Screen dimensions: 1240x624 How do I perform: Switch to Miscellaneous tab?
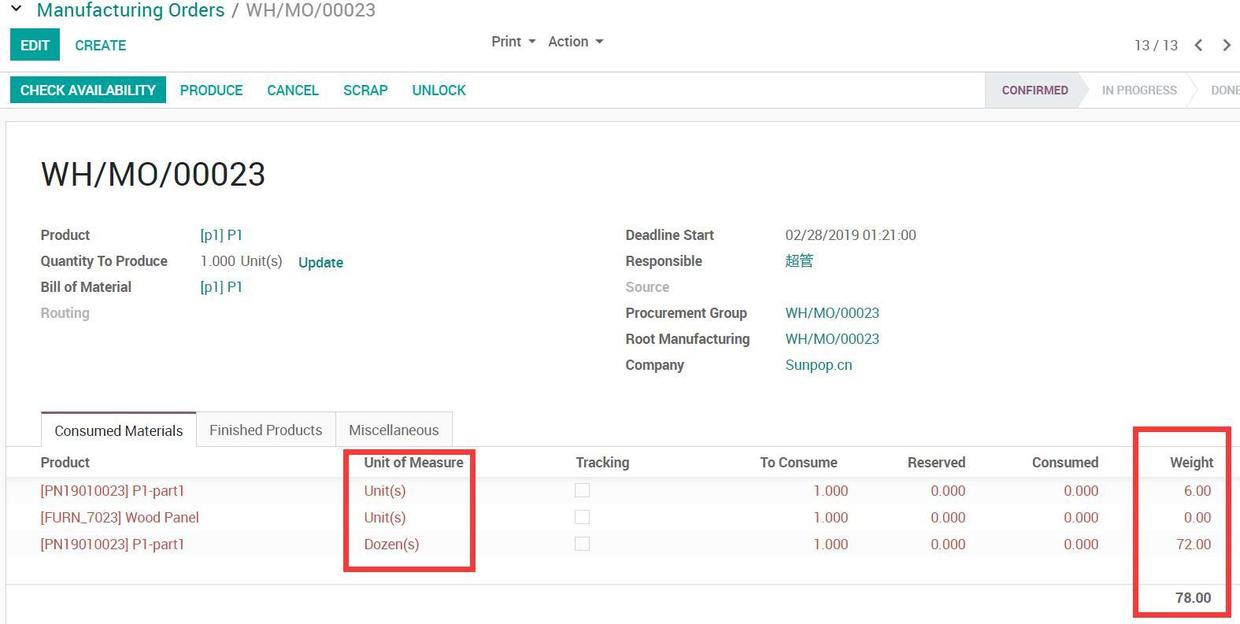(x=394, y=430)
